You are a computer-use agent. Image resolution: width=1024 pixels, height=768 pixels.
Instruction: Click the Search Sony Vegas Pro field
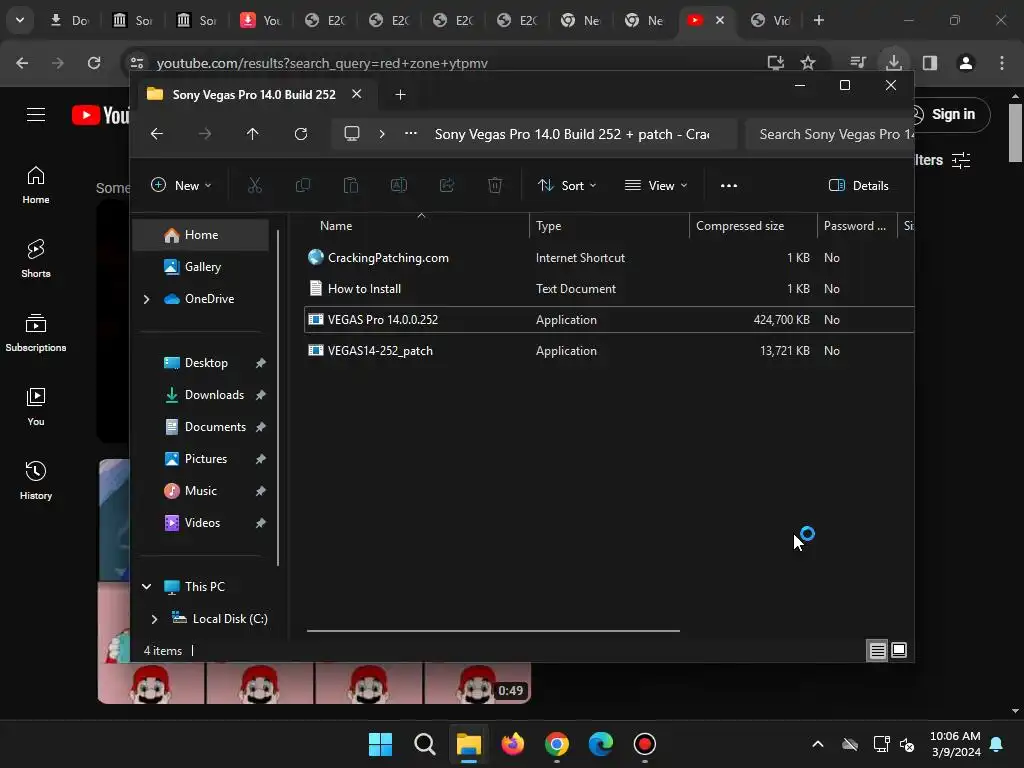point(829,134)
